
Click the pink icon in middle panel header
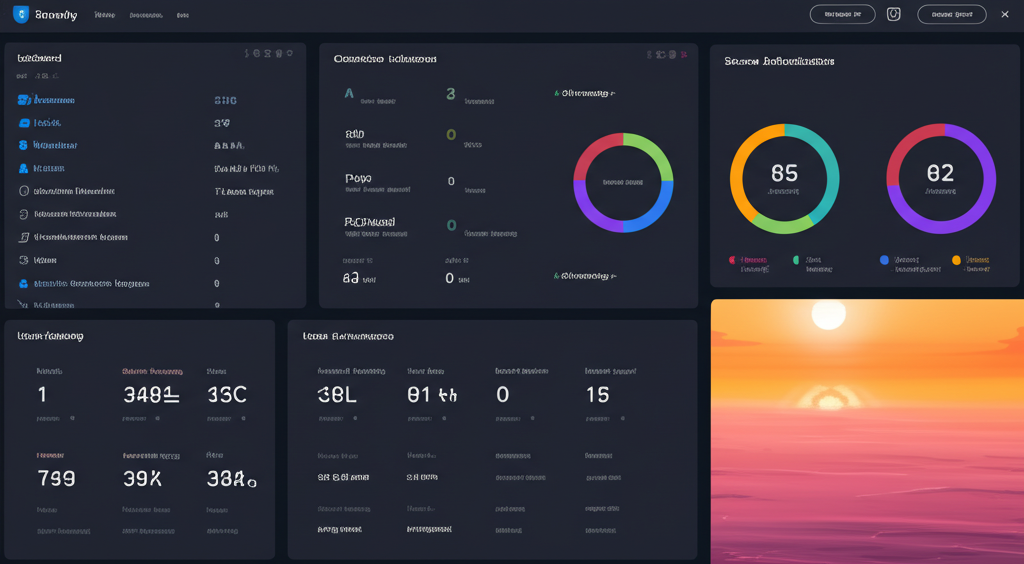click(684, 54)
